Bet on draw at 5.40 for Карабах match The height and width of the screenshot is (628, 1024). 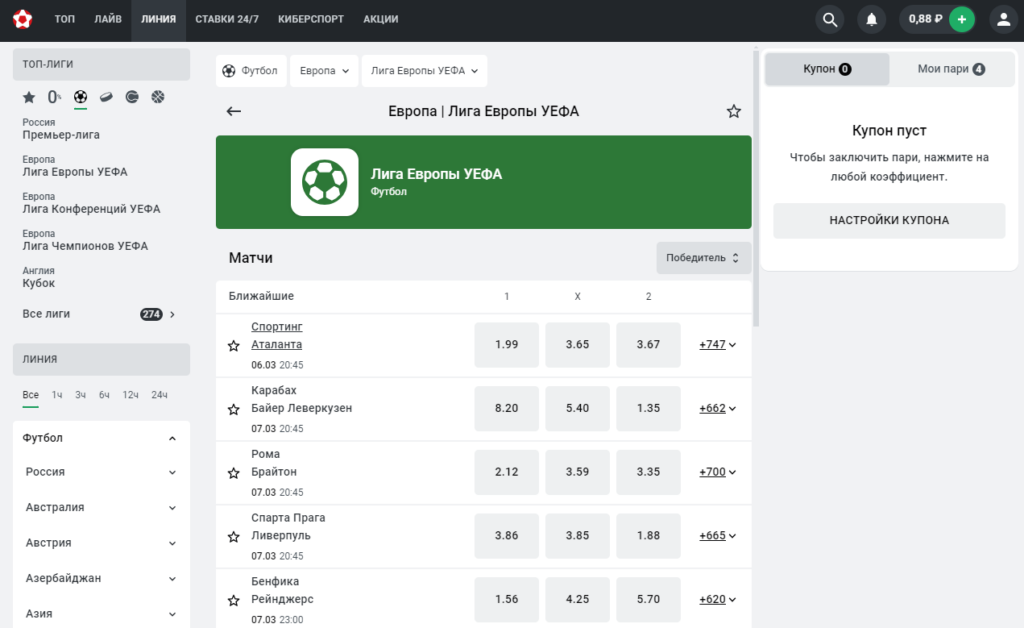coord(577,408)
